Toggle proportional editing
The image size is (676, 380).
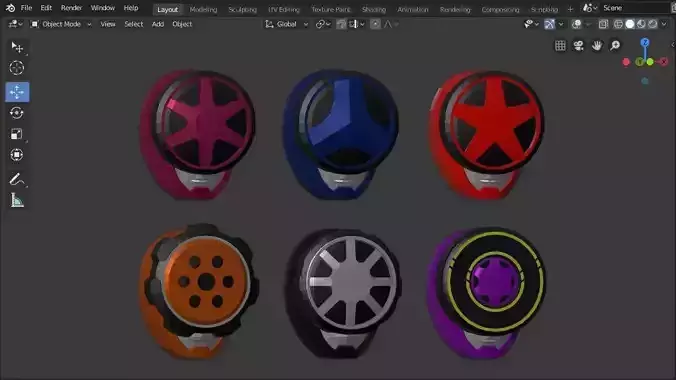(376, 24)
